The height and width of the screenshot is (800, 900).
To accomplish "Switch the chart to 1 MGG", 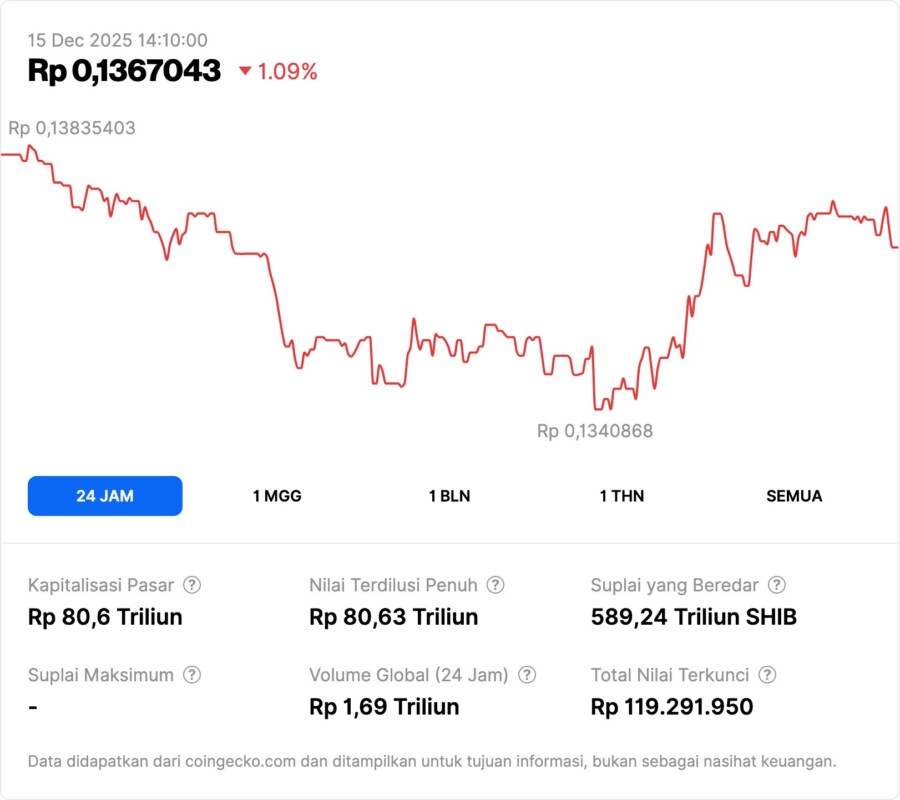I will [x=277, y=496].
